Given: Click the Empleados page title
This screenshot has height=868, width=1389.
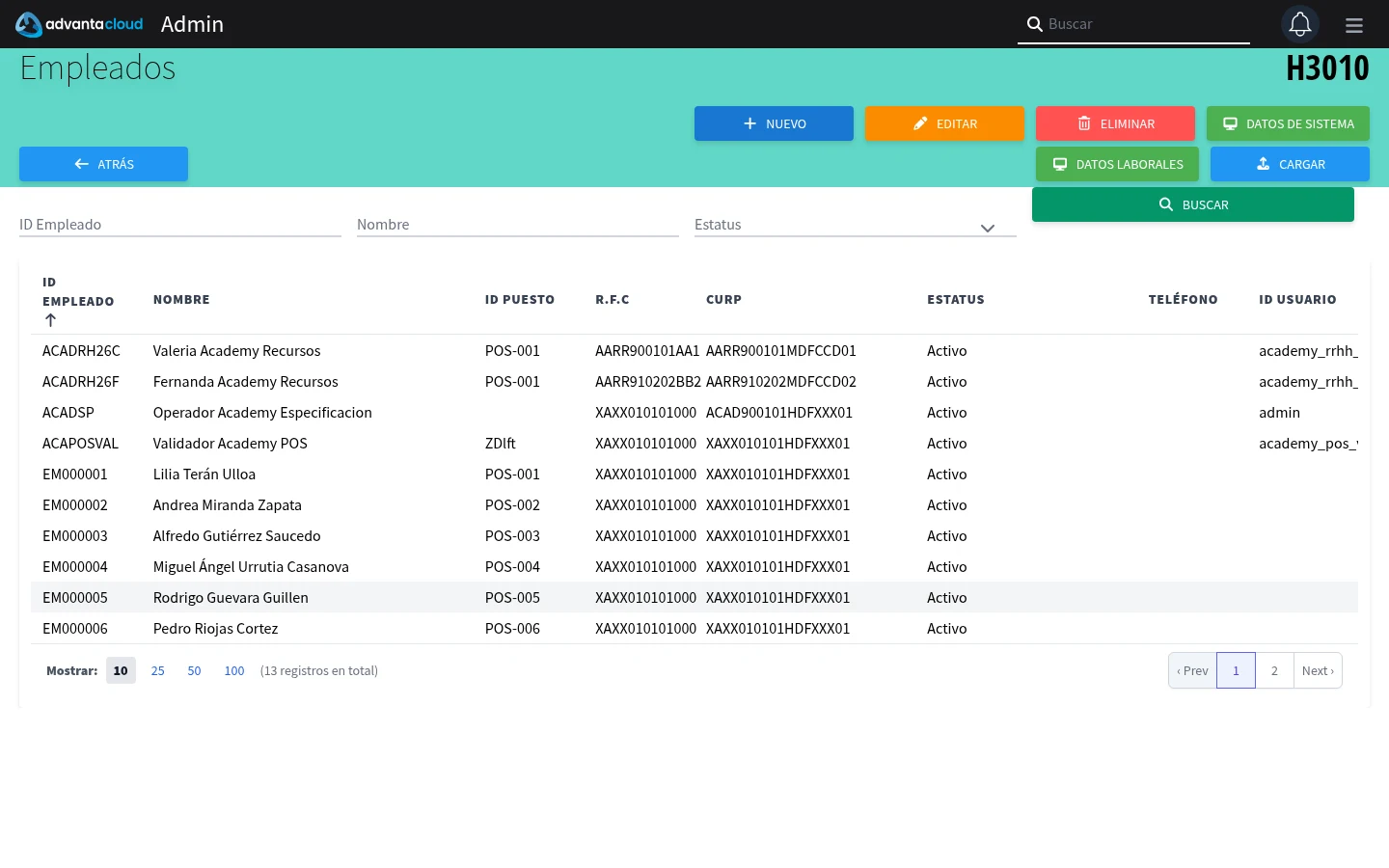Looking at the screenshot, I should point(97,68).
